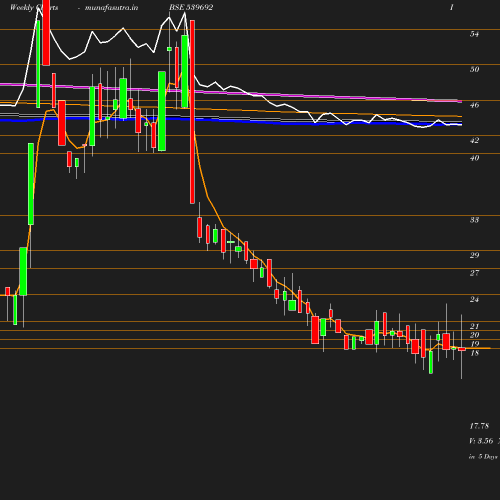Click the 'BSE 539692' ticker label
This screenshot has height=500, width=500.
click(x=191, y=8)
